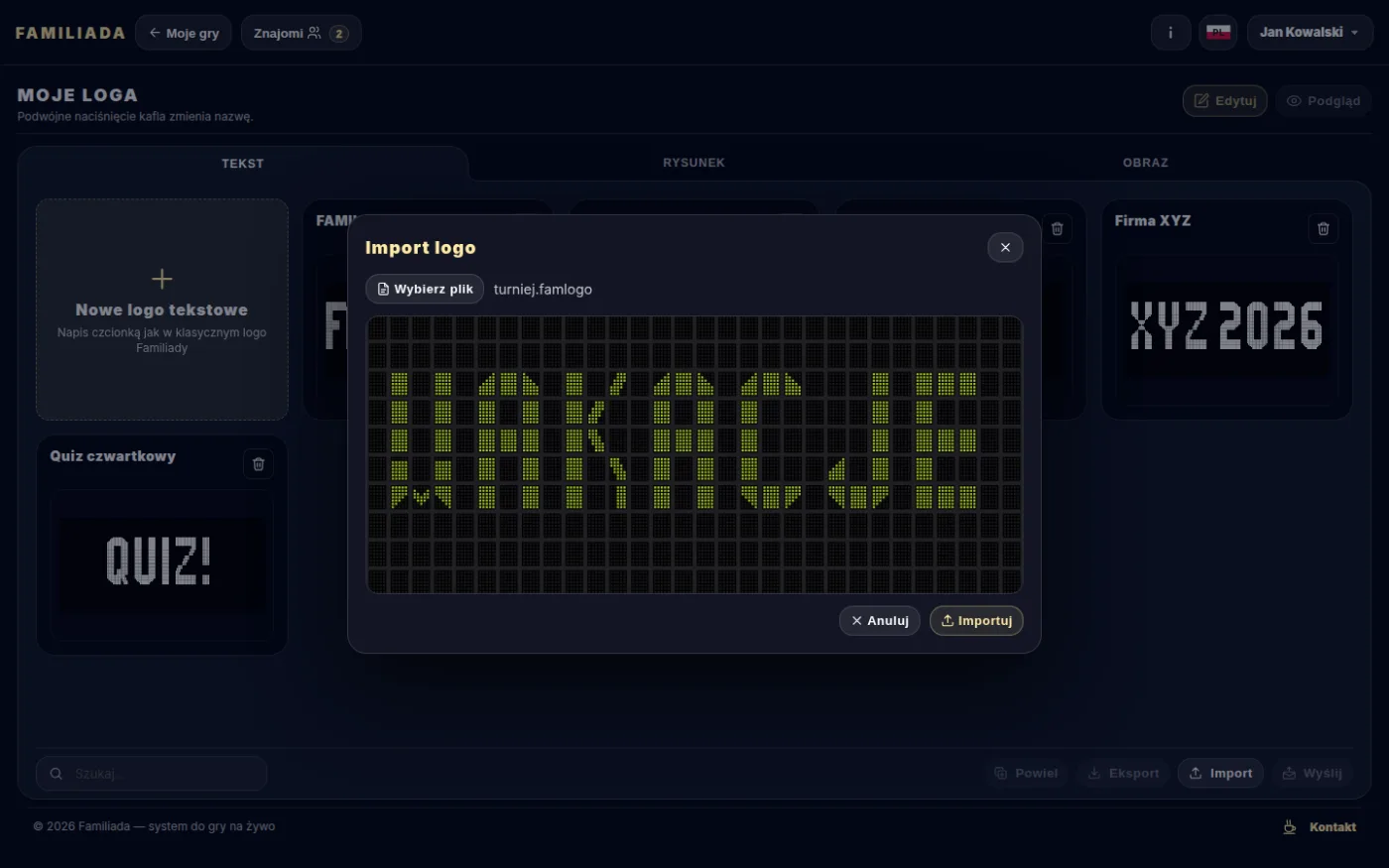Image resolution: width=1389 pixels, height=868 pixels.
Task: Open the Kontakt link in footer
Action: point(1332,827)
